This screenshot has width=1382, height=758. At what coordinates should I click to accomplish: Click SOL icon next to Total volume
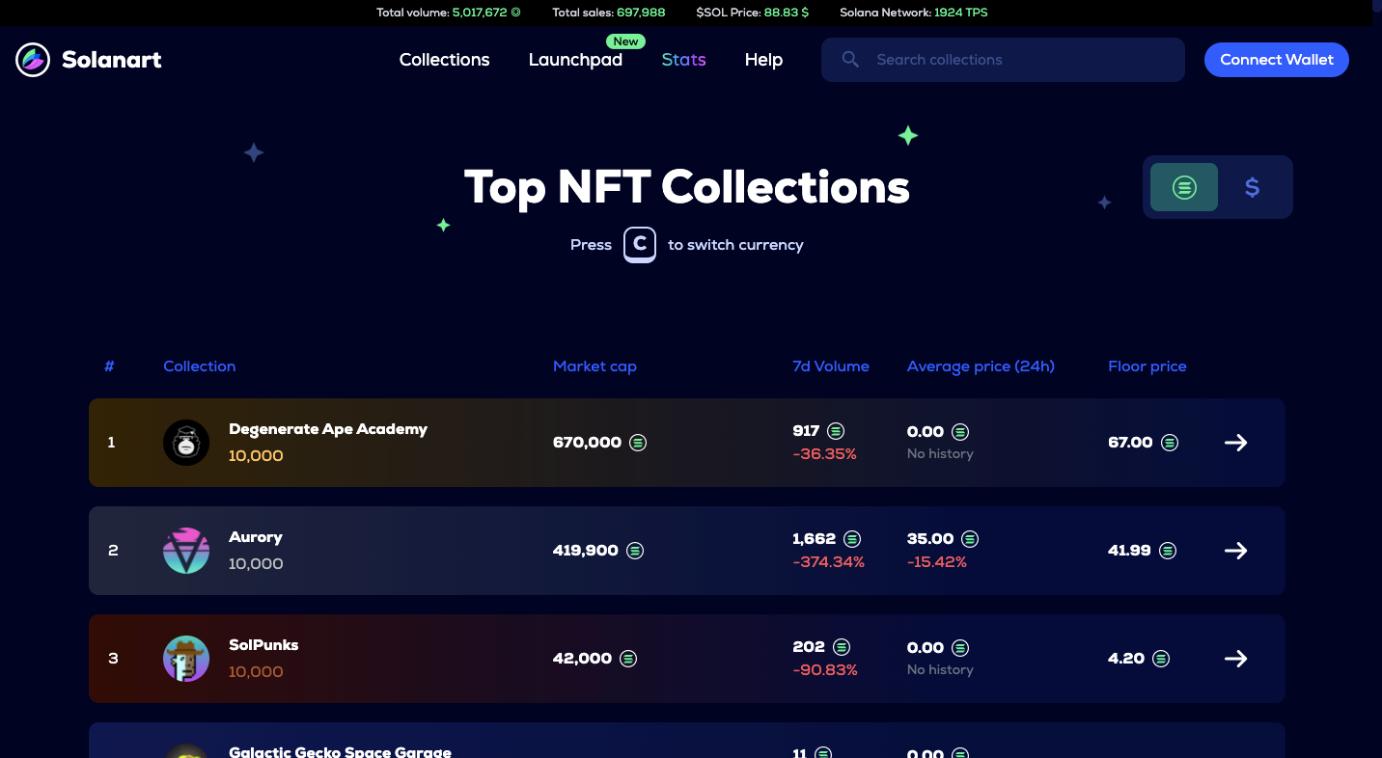[x=516, y=12]
